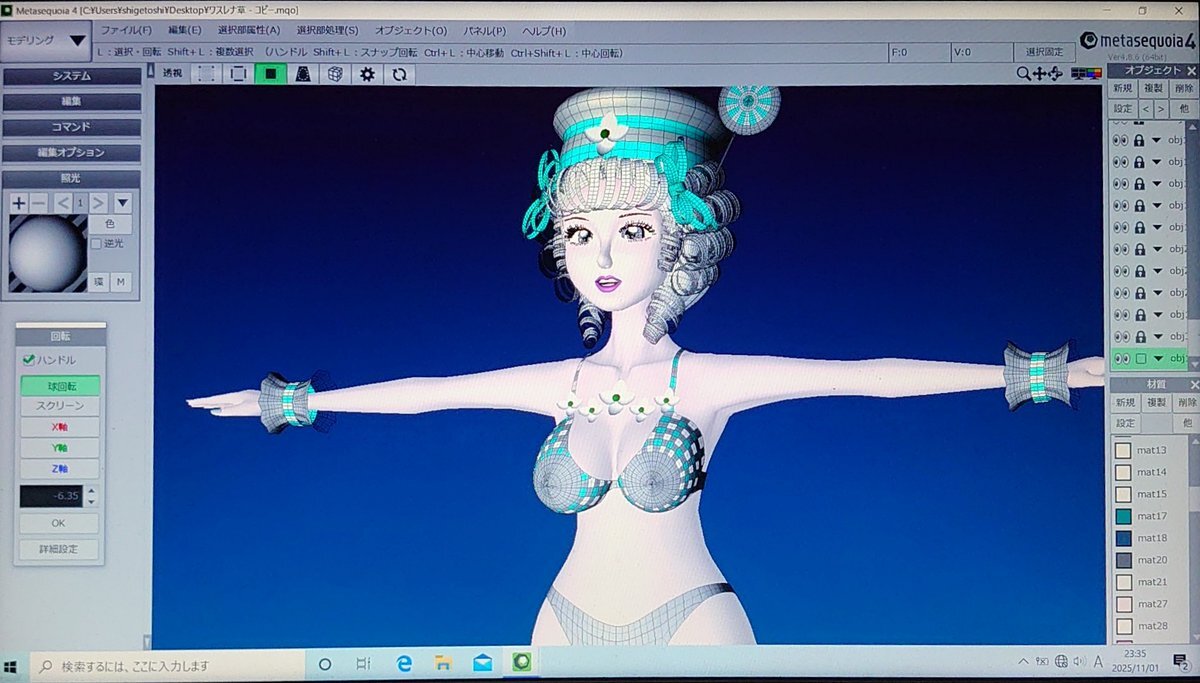
Task: Open the 選択部処理(S) menu
Action: coord(327,31)
